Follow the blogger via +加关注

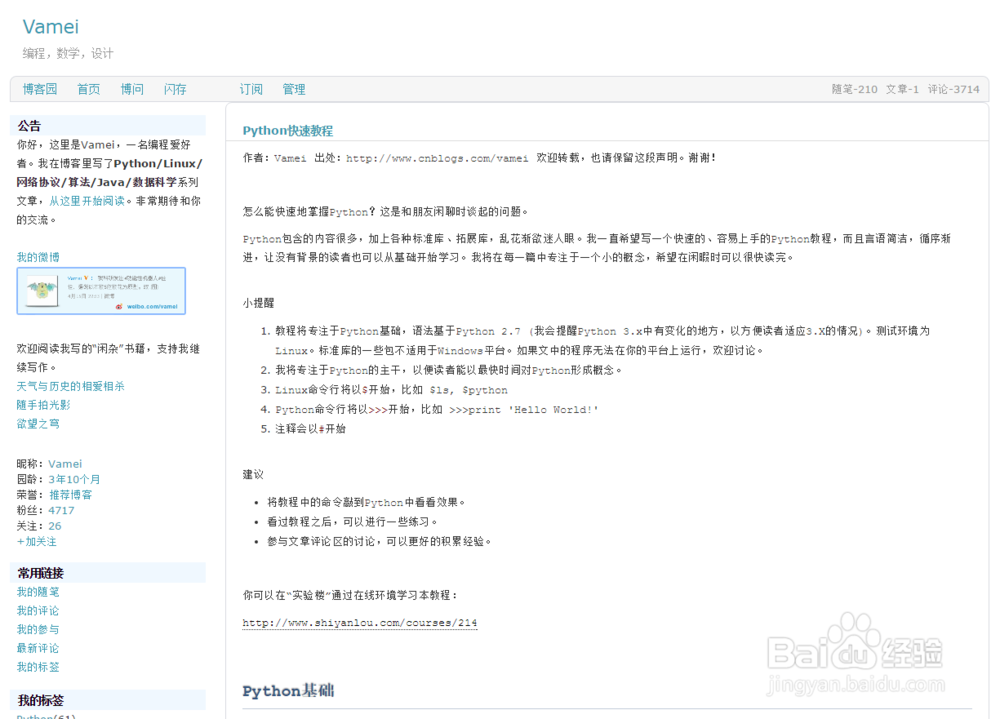[37, 541]
